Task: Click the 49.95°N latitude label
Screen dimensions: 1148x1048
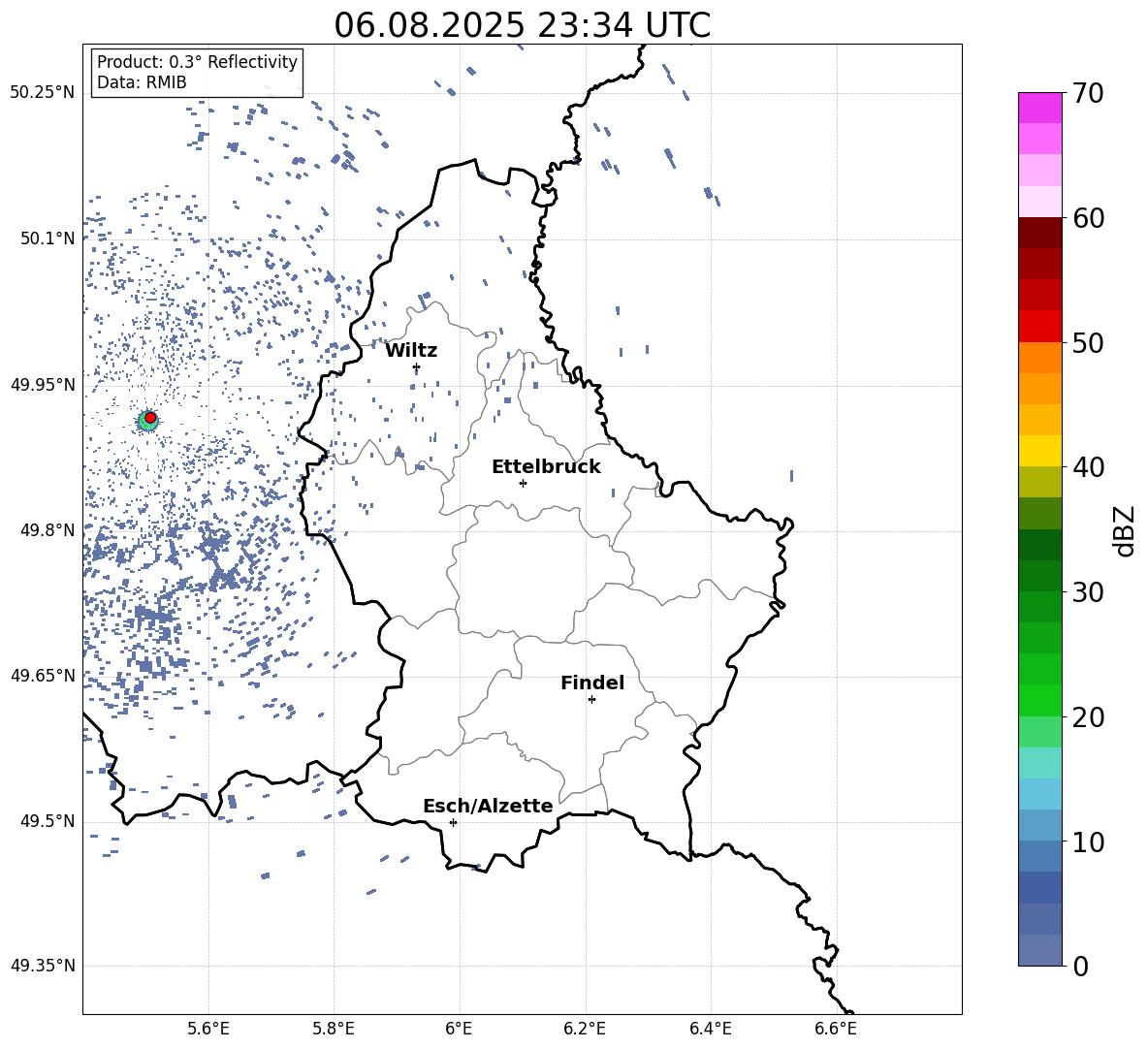Action: [x=43, y=384]
